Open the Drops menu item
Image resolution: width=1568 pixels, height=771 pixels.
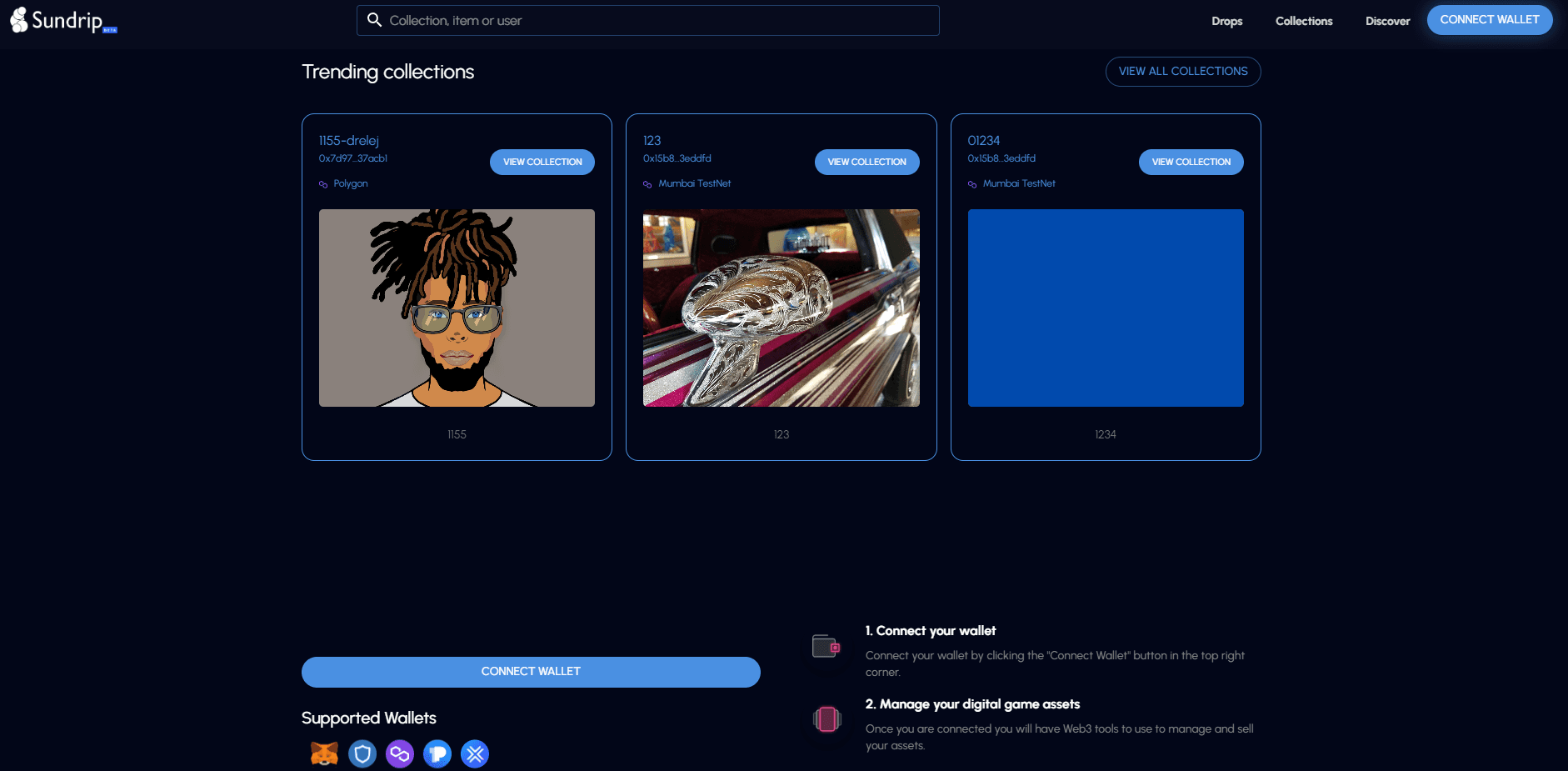click(x=1226, y=21)
